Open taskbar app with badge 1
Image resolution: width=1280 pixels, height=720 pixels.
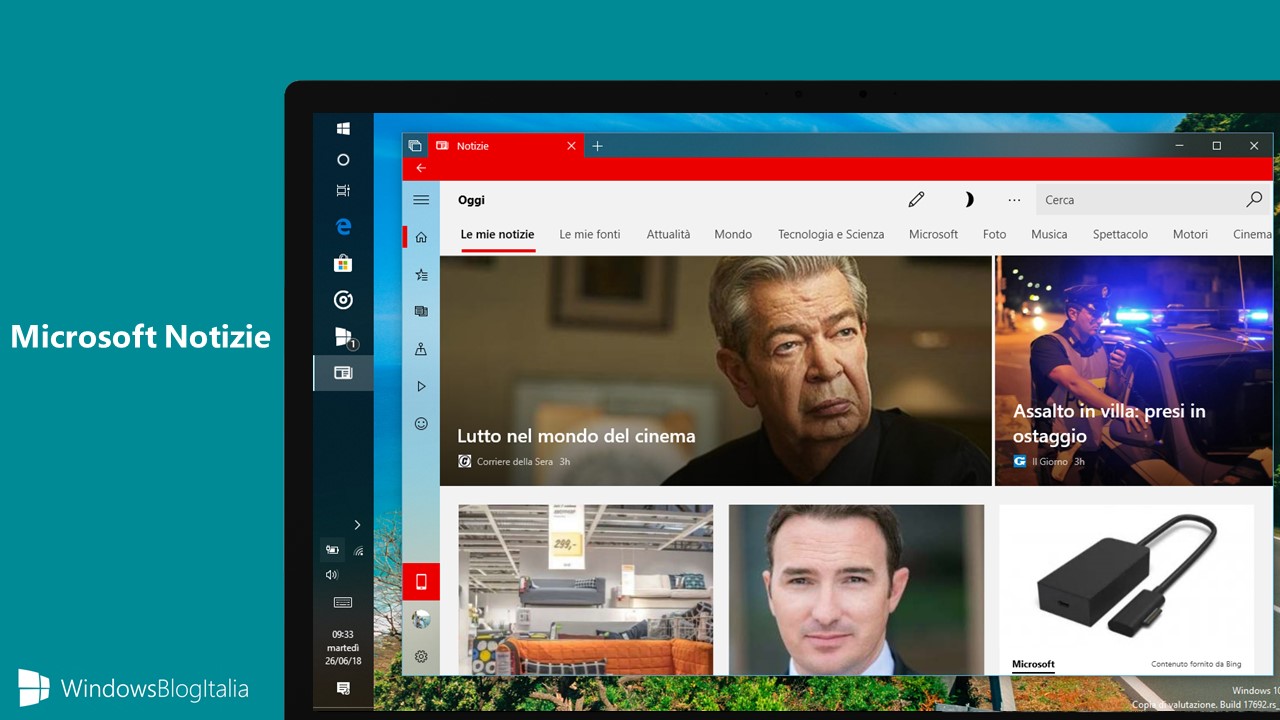343,336
